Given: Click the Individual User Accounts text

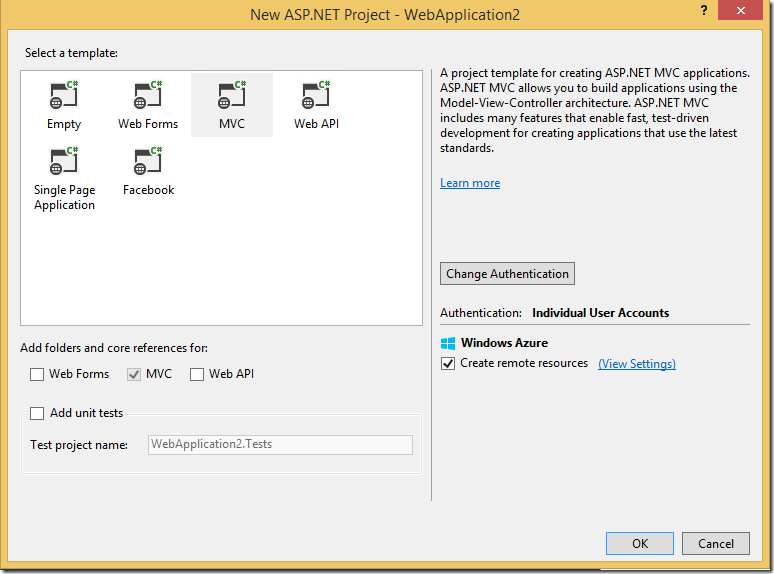Looking at the screenshot, I should pos(600,313).
